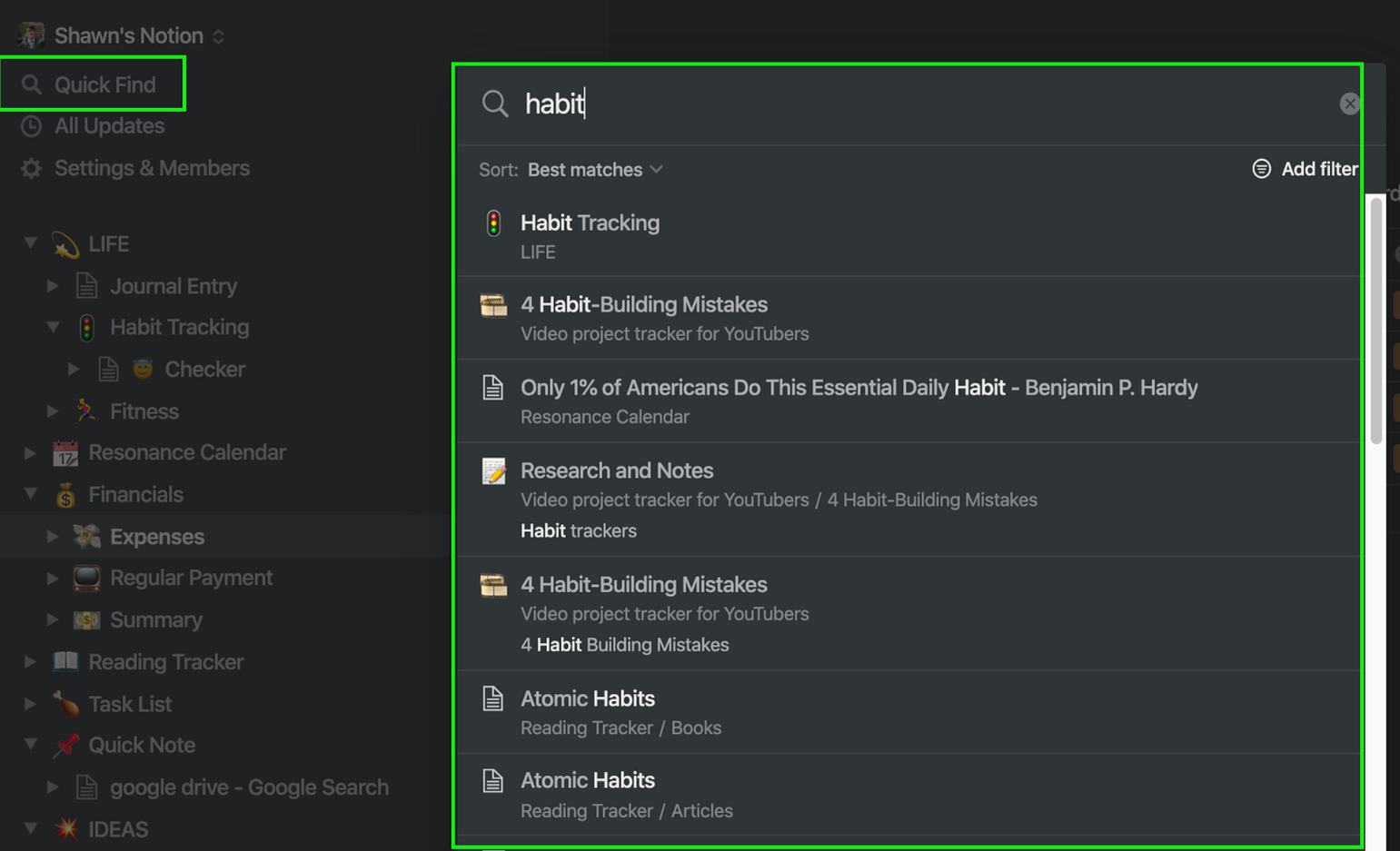Open Atomic Habits result under Reading Tracker / Books

pyautogui.click(x=909, y=712)
